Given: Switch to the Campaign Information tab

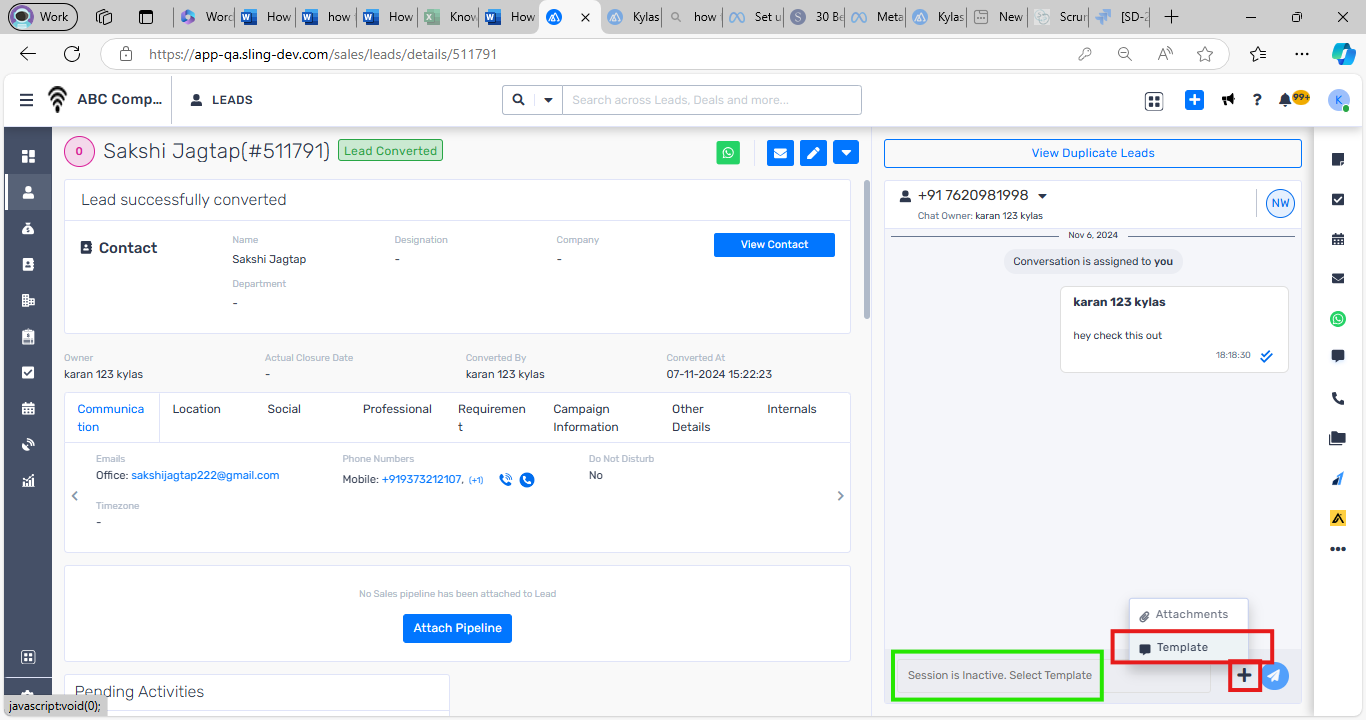Looking at the screenshot, I should pyautogui.click(x=586, y=418).
